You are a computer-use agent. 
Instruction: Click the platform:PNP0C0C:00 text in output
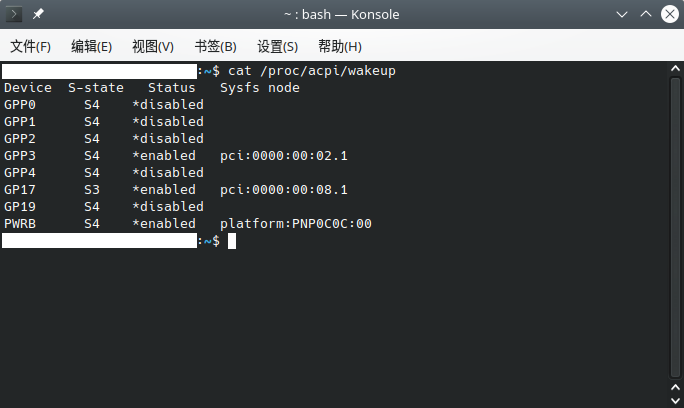[296, 224]
